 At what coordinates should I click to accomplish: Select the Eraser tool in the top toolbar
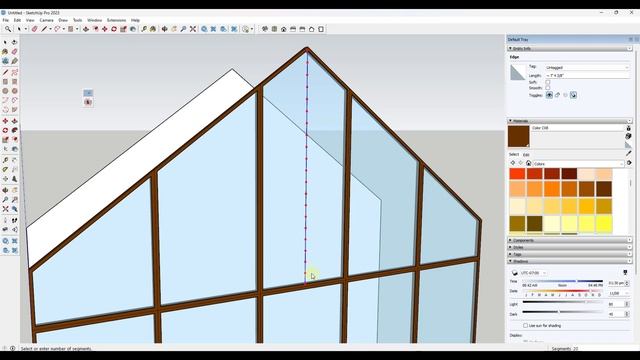tap(34, 29)
